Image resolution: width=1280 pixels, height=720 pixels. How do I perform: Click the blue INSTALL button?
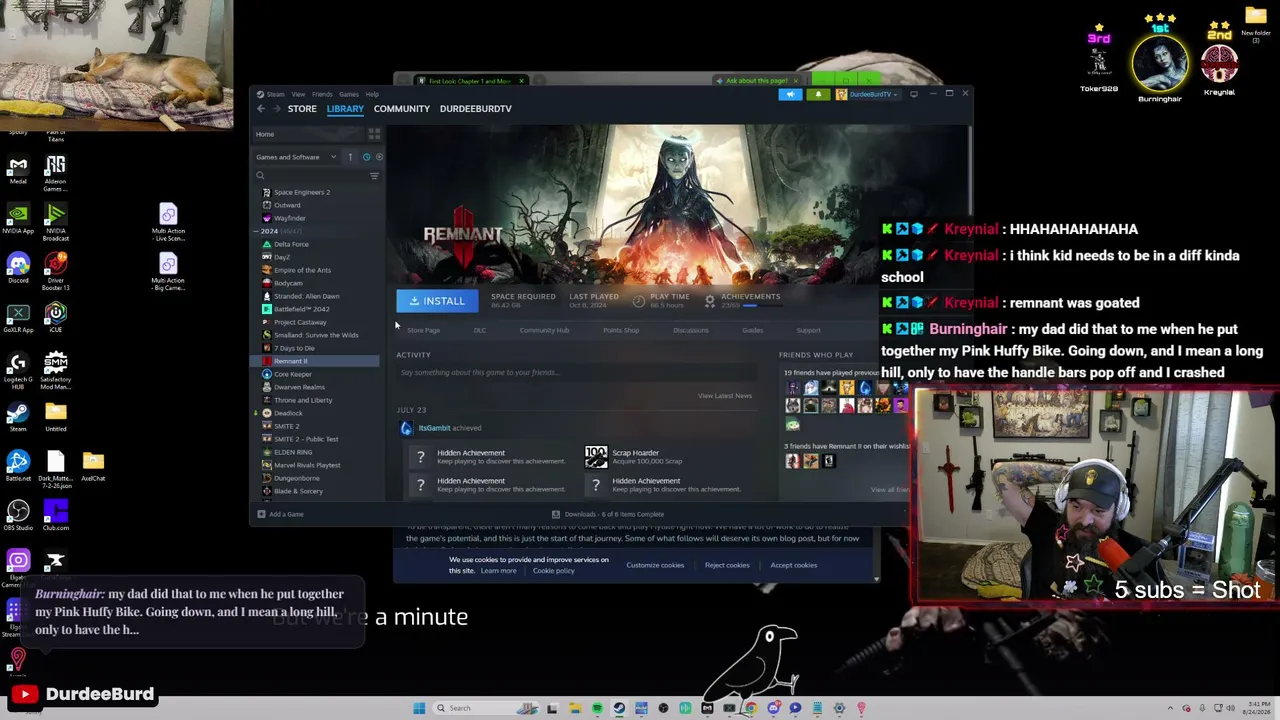tap(437, 301)
